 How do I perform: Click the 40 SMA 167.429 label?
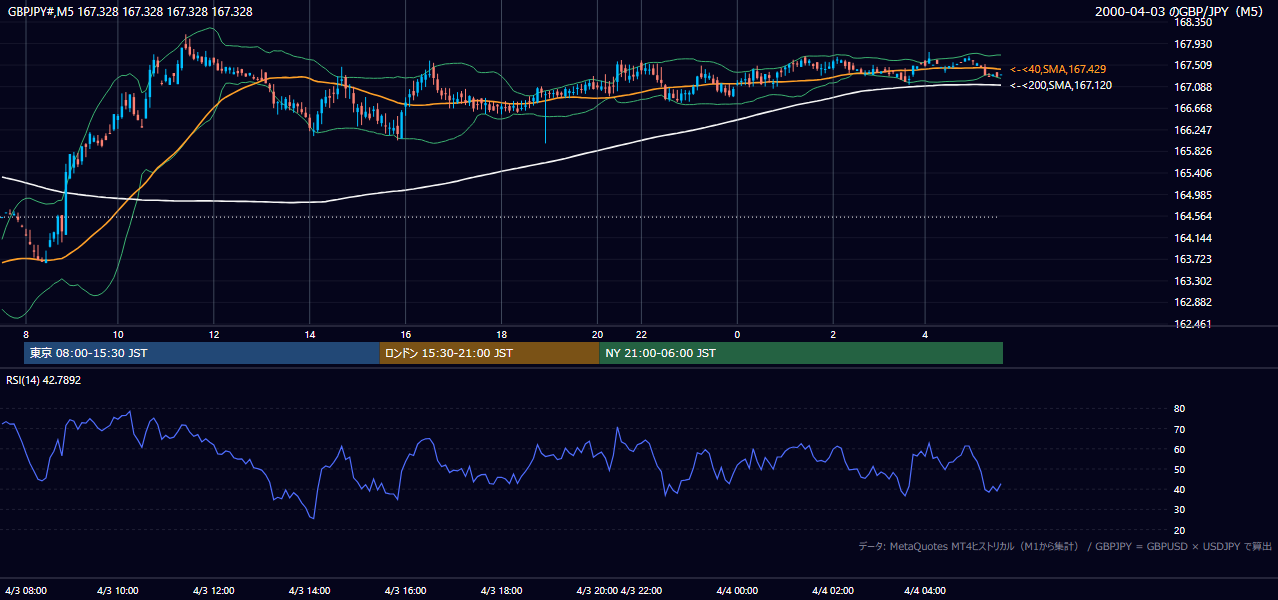coord(1058,69)
